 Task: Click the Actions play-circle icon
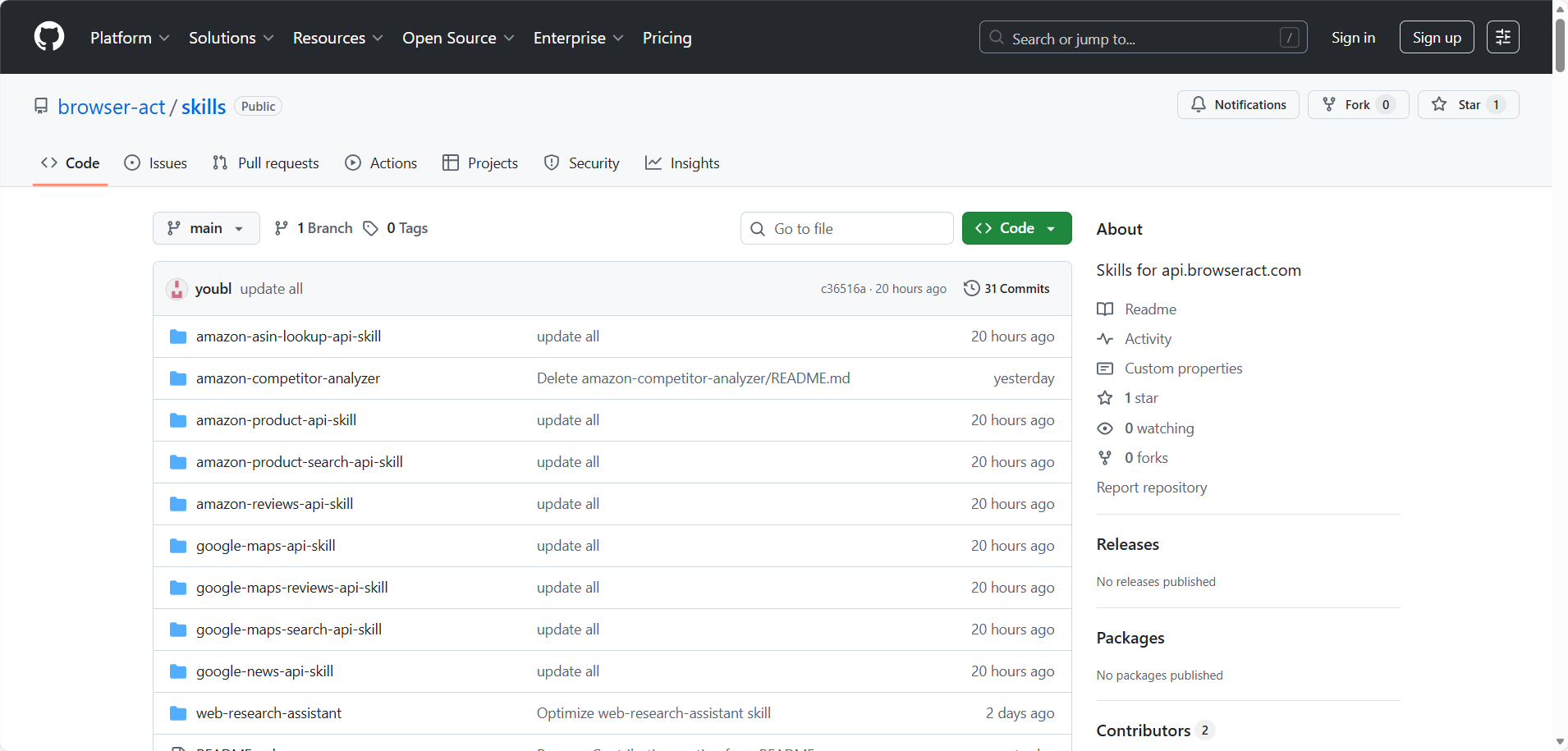tap(355, 163)
